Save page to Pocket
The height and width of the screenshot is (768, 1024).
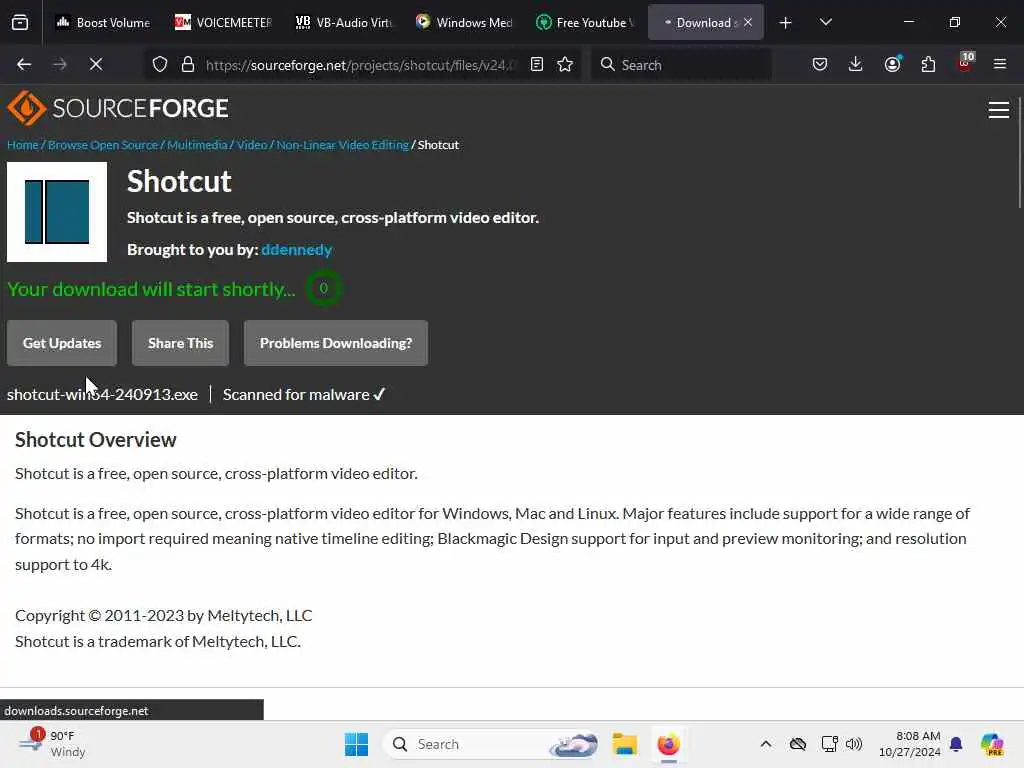point(820,64)
